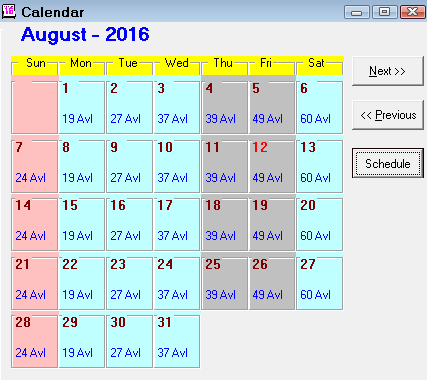Image resolution: width=427 pixels, height=380 pixels.
Task: Close the Calendar window
Action: 412,12
